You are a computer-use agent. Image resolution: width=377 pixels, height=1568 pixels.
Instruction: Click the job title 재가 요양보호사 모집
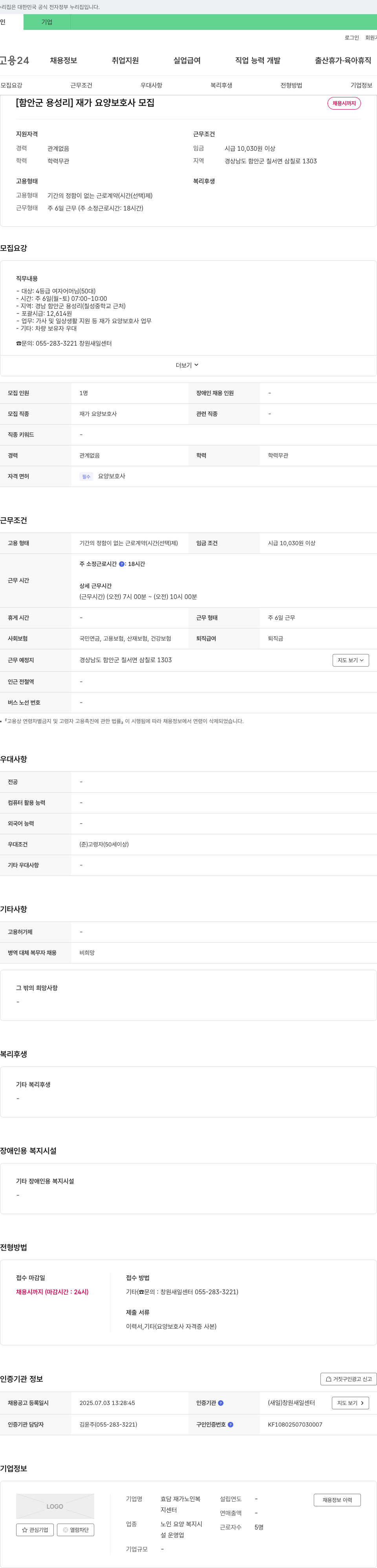pos(85,103)
